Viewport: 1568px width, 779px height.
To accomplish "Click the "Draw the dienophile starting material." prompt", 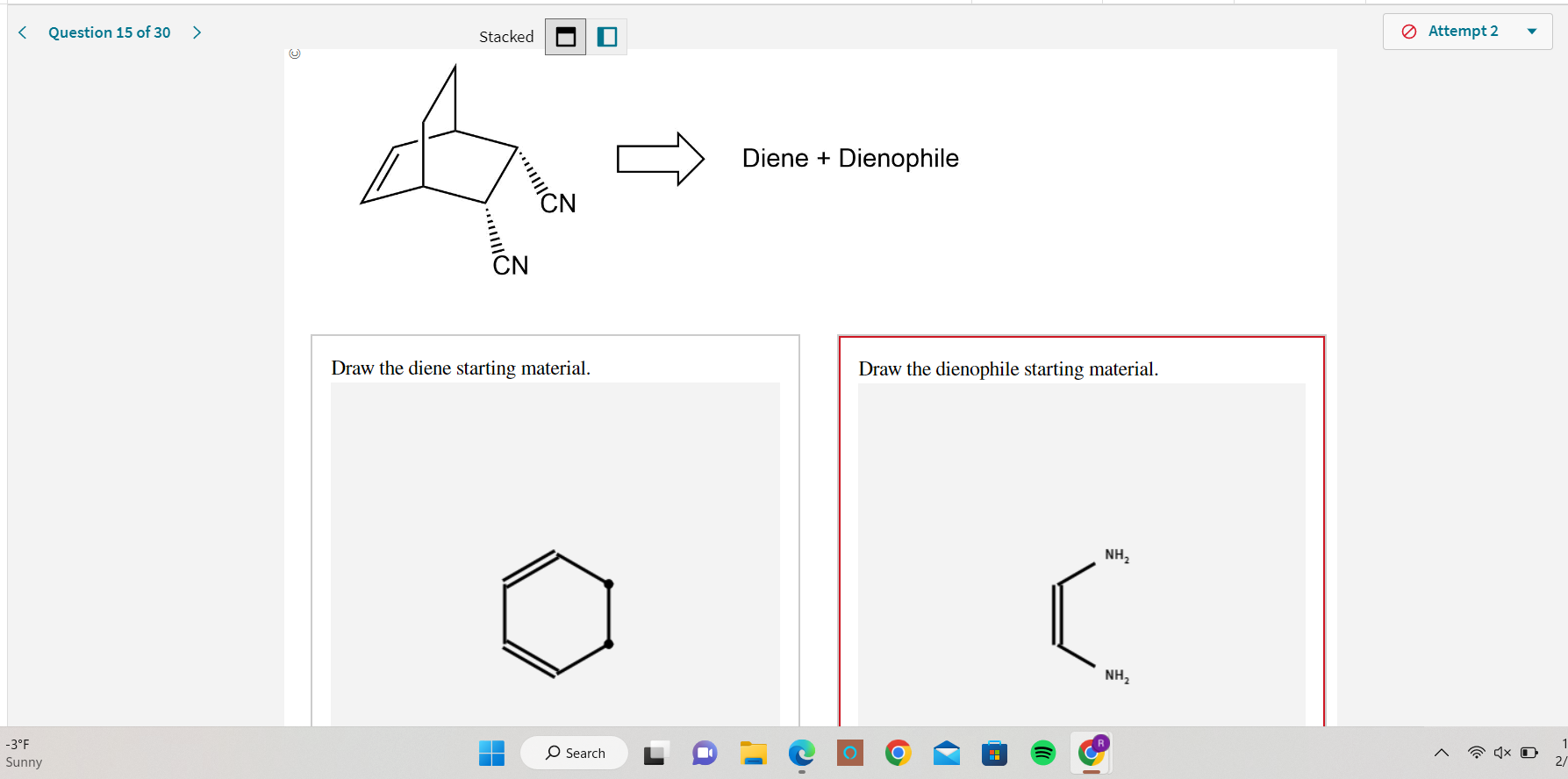I will click(1008, 369).
